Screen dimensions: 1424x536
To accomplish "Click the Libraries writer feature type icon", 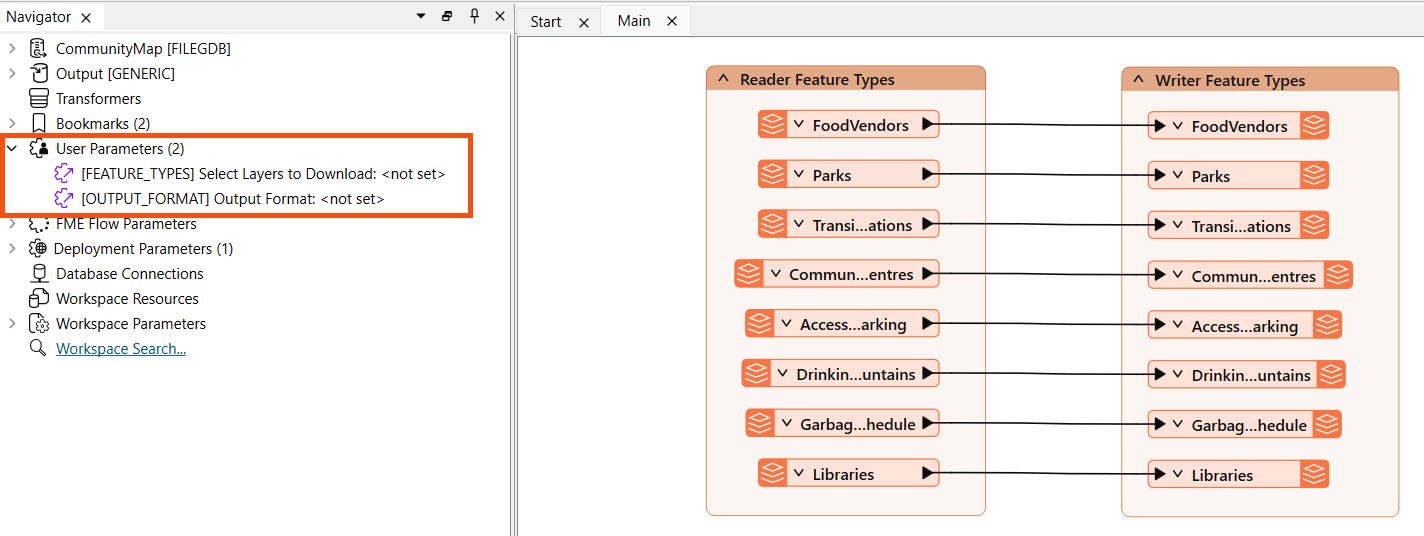I will [1314, 475].
